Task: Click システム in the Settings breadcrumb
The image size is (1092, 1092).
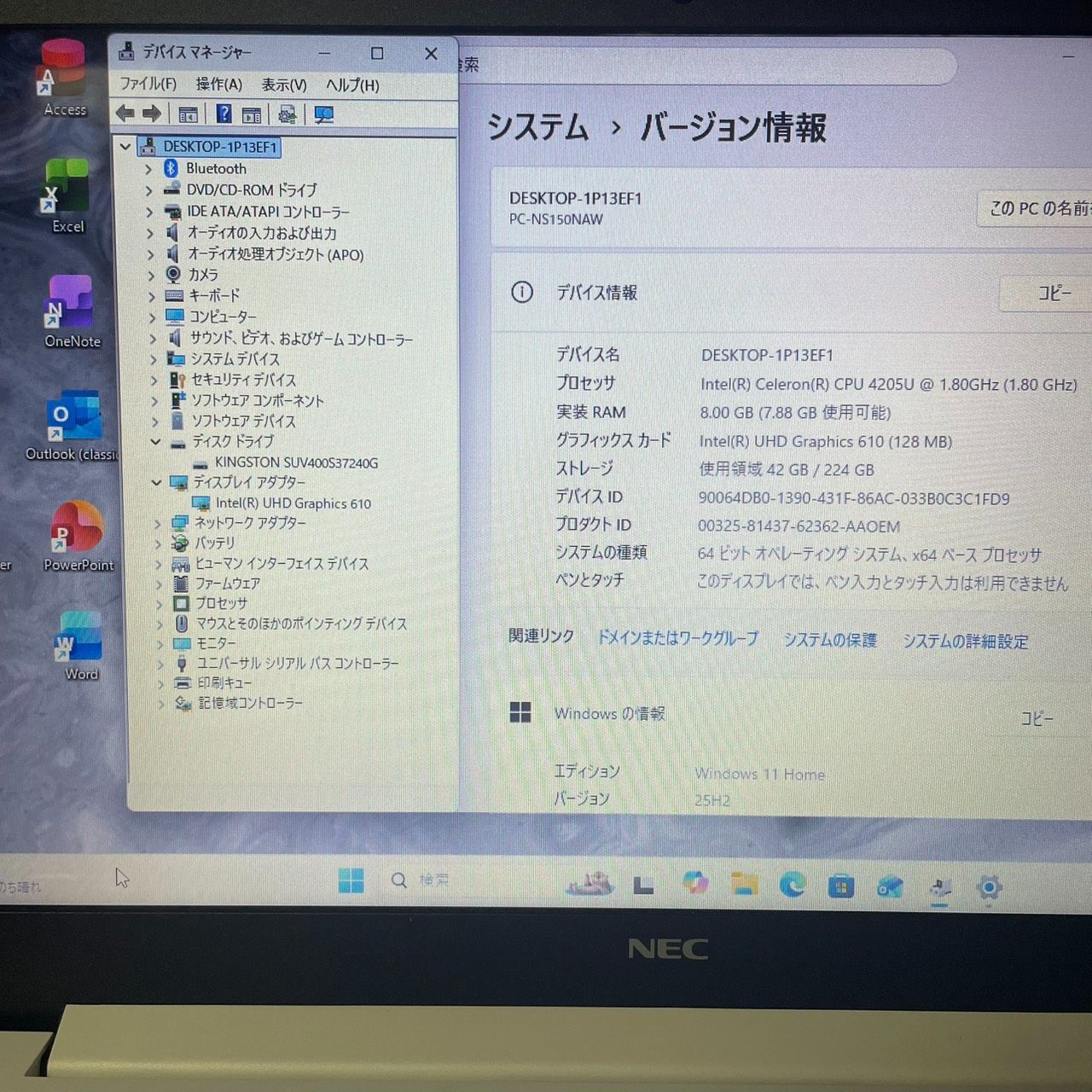Action: click(538, 128)
